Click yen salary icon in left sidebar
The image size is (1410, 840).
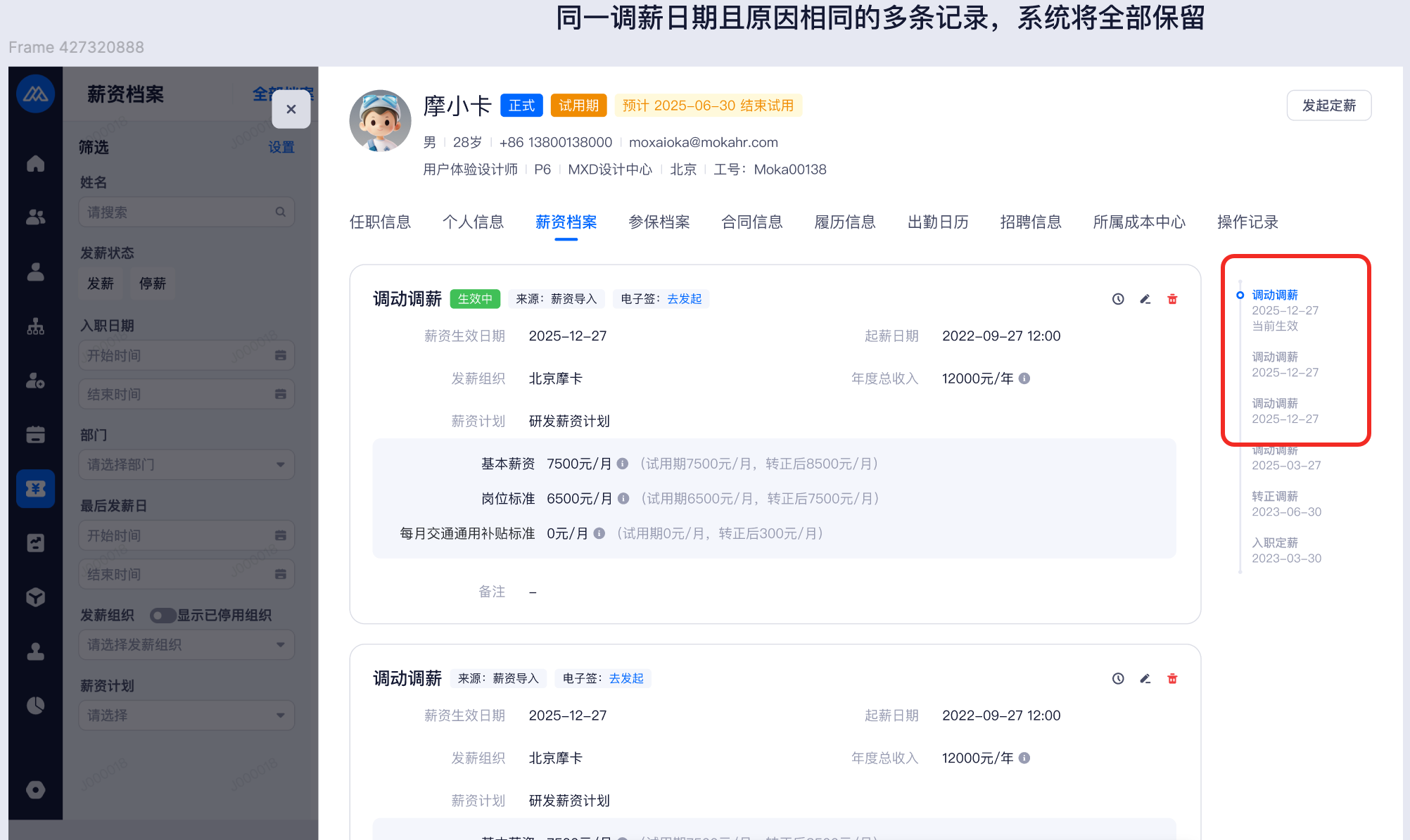coord(35,488)
